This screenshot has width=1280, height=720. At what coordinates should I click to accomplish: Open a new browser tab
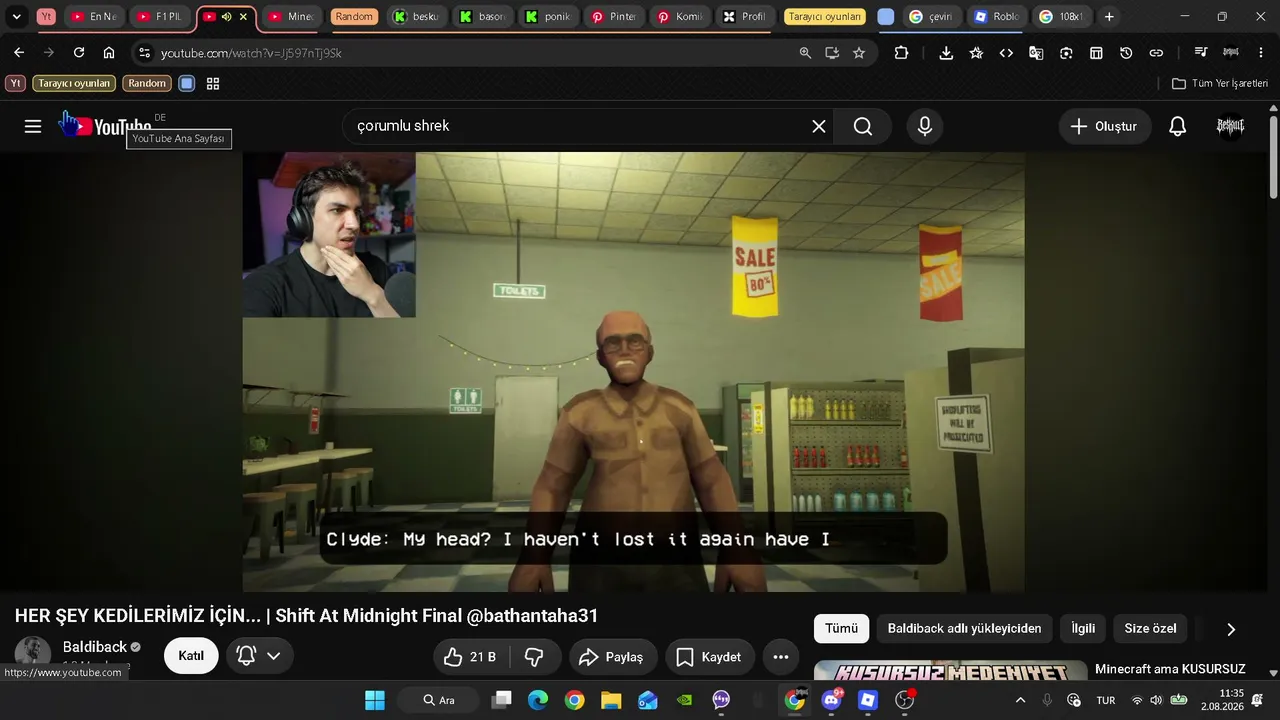pyautogui.click(x=1109, y=17)
